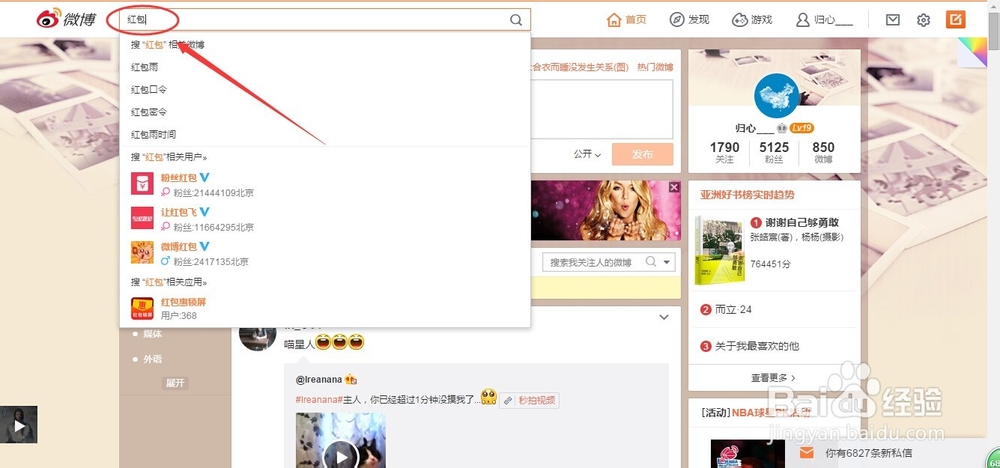Open dropdown arrow beside followed-posts search
1000x468 pixels.
coord(667,262)
